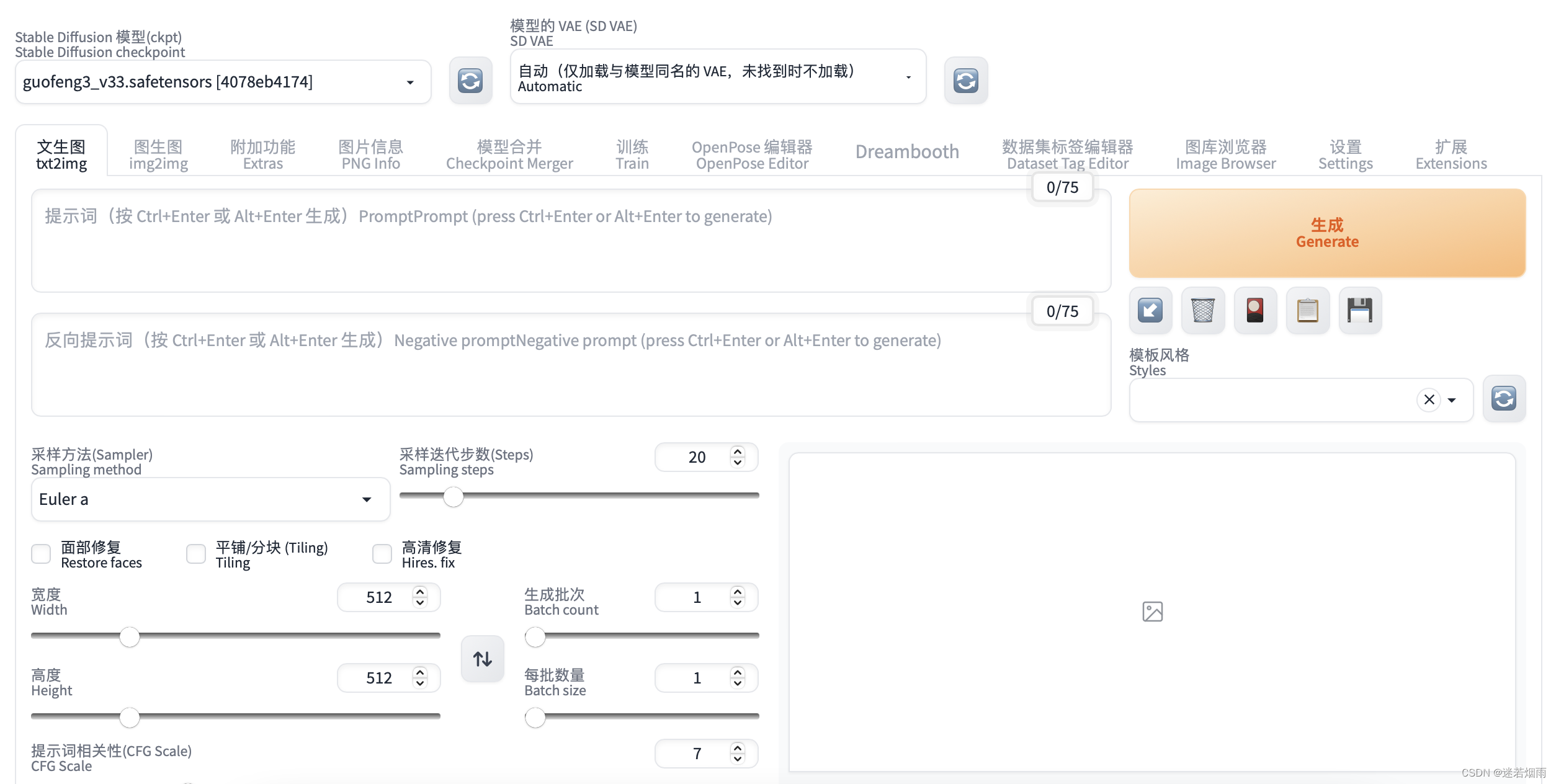The image size is (1556, 784).
Task: Click the read generation parameters arrow icon
Action: 1150,310
